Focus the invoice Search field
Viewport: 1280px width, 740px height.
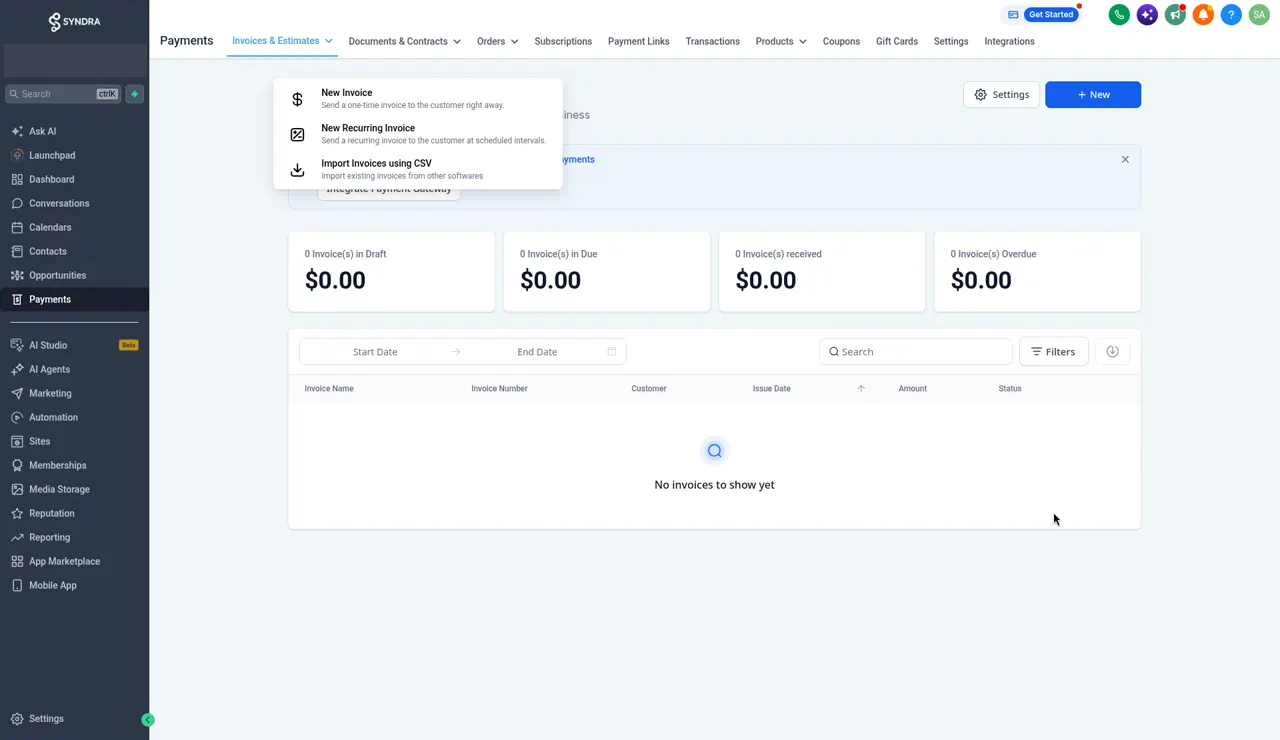click(x=915, y=351)
